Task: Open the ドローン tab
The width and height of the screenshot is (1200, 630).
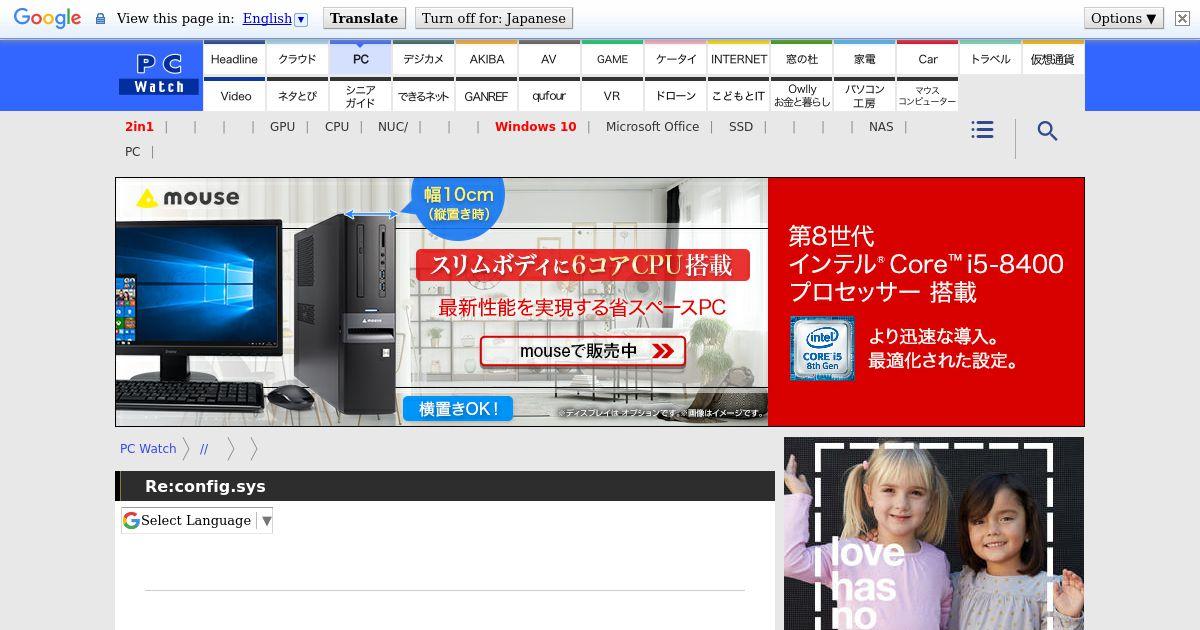Action: [676, 95]
